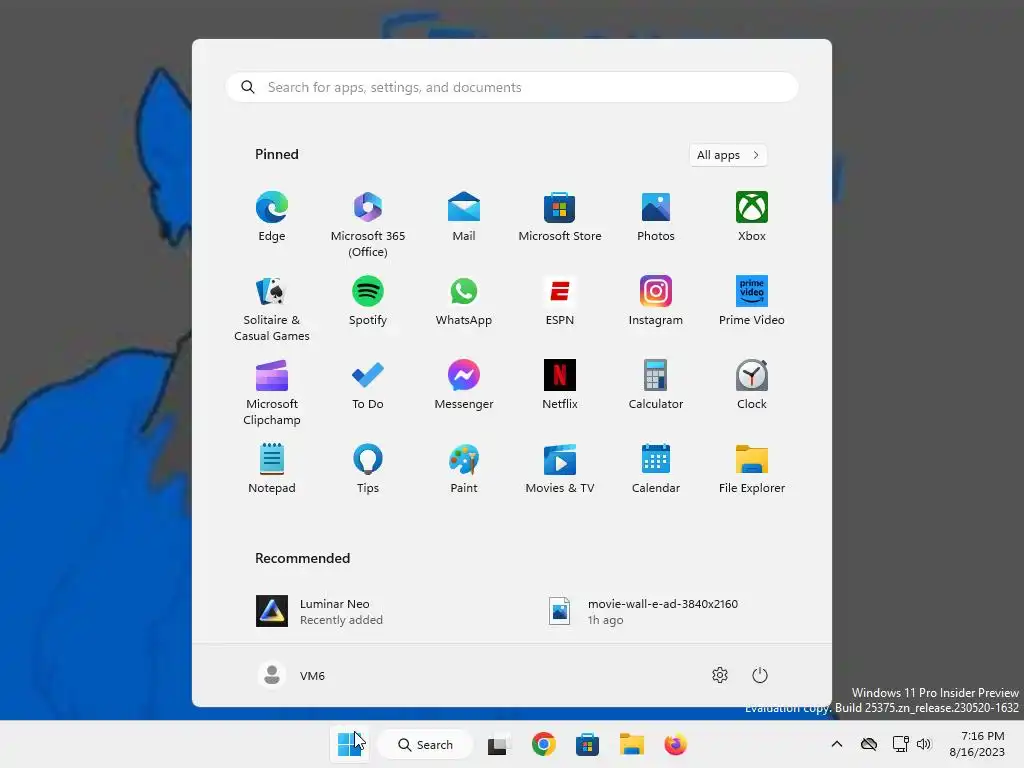Screen dimensions: 1024x768
Task: Open the To Do app
Action: pos(368,385)
